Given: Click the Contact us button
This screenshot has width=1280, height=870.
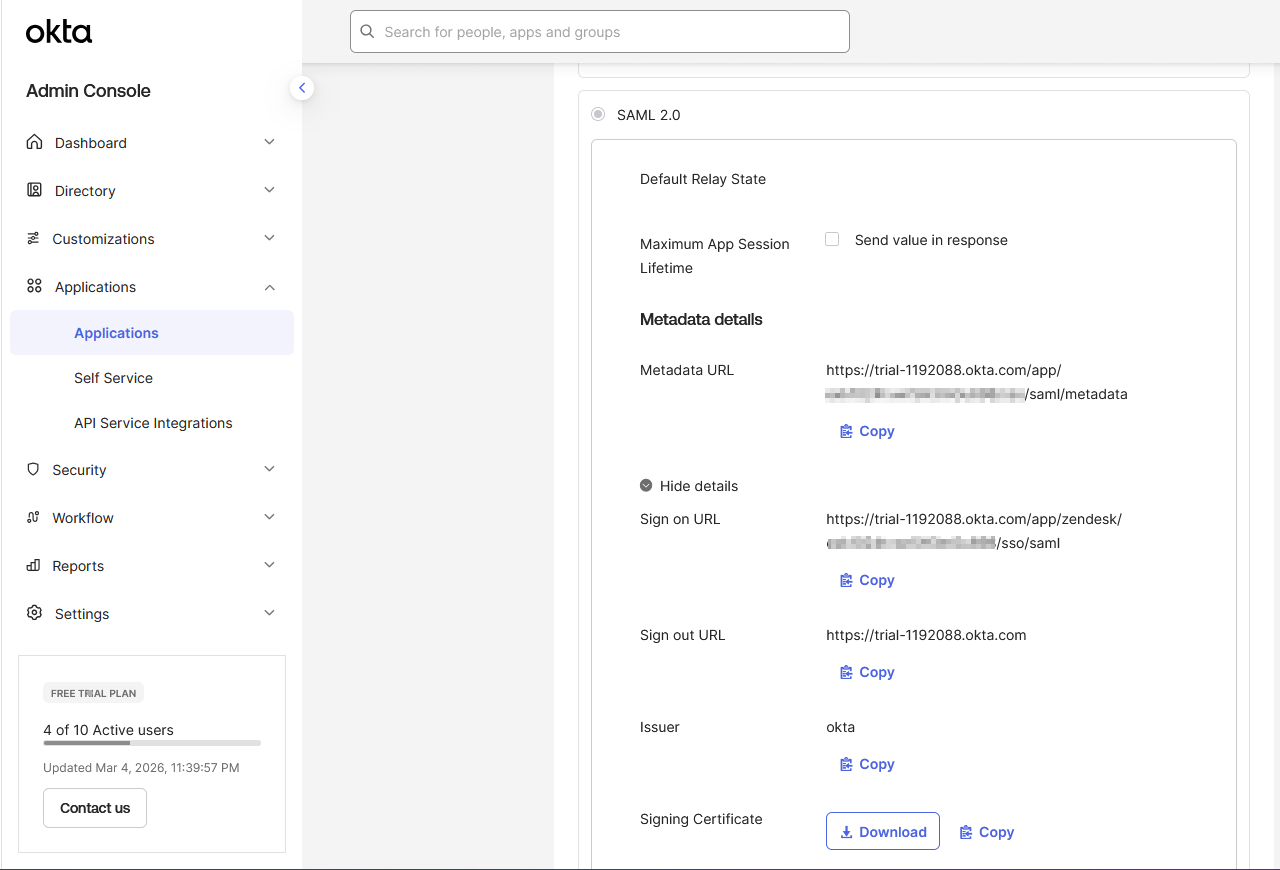Looking at the screenshot, I should [95, 808].
